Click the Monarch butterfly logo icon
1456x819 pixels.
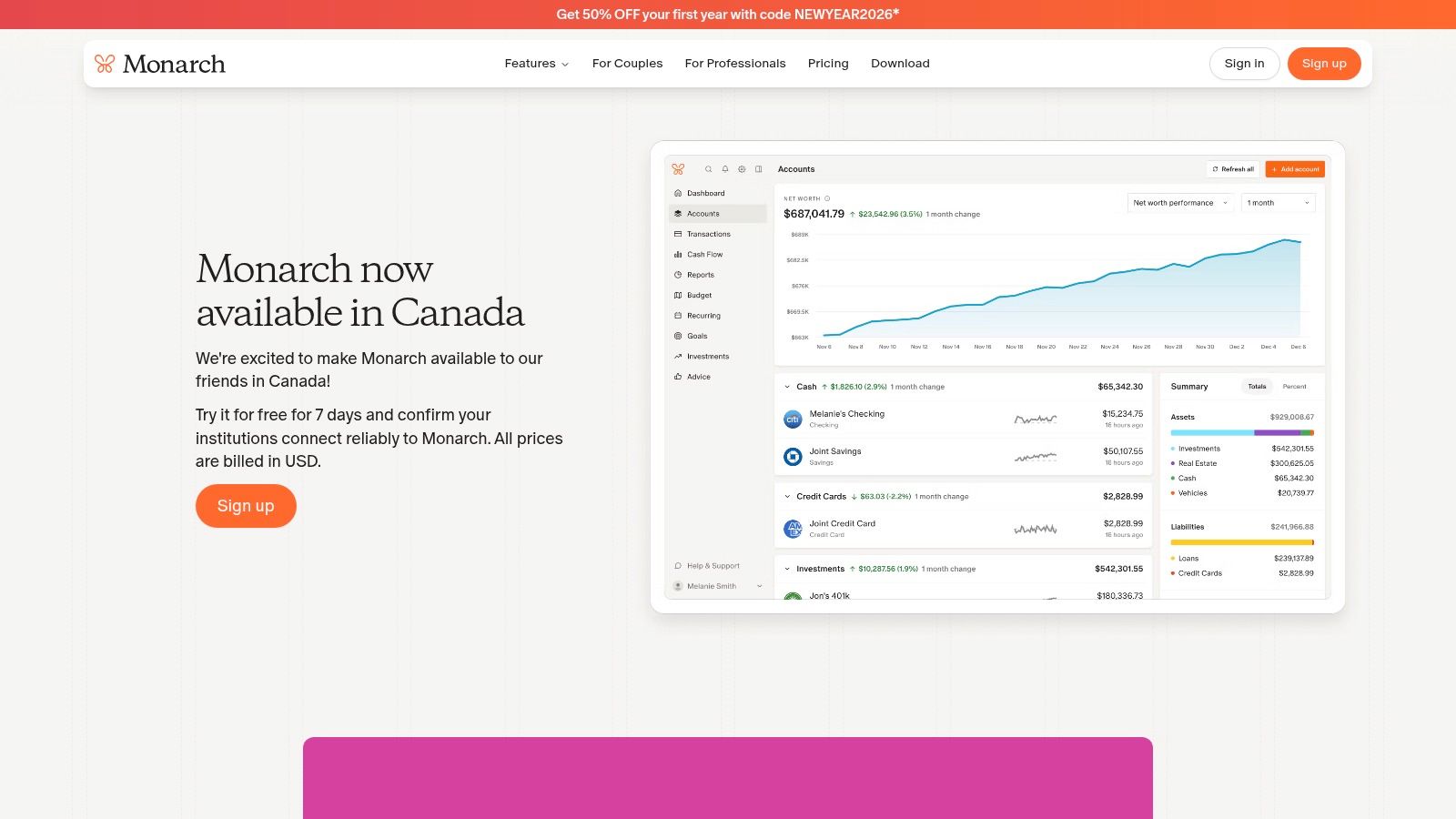pos(105,64)
